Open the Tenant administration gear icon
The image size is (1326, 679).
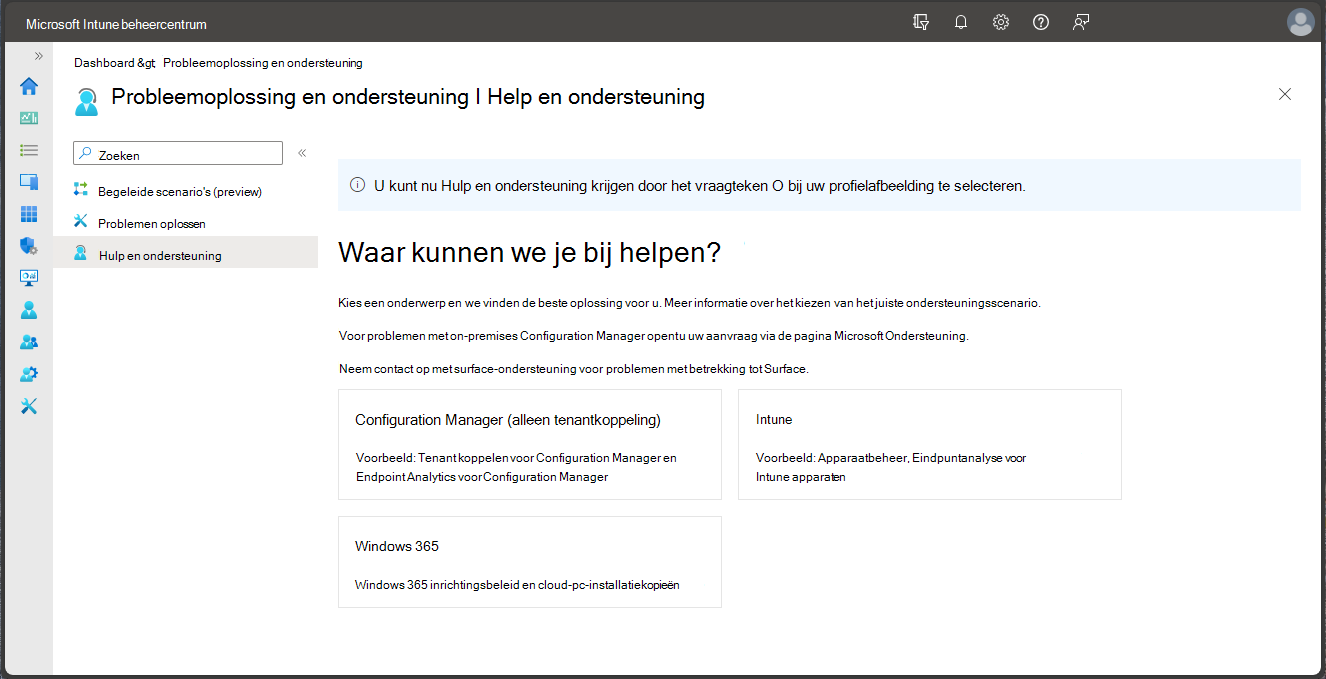[29, 374]
